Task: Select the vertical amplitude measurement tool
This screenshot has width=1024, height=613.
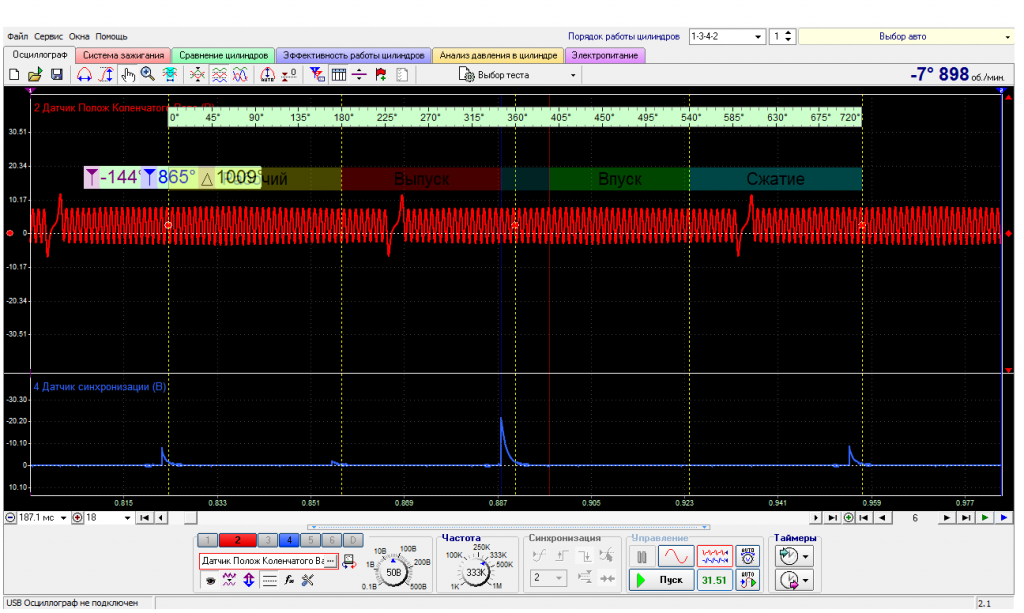Action: [105, 74]
